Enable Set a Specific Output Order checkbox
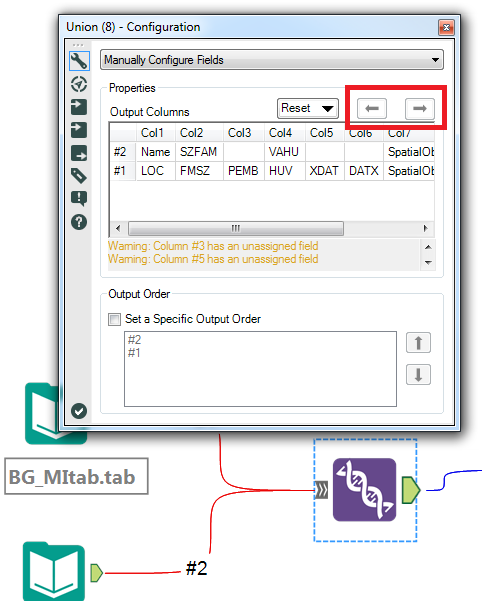 (114, 320)
